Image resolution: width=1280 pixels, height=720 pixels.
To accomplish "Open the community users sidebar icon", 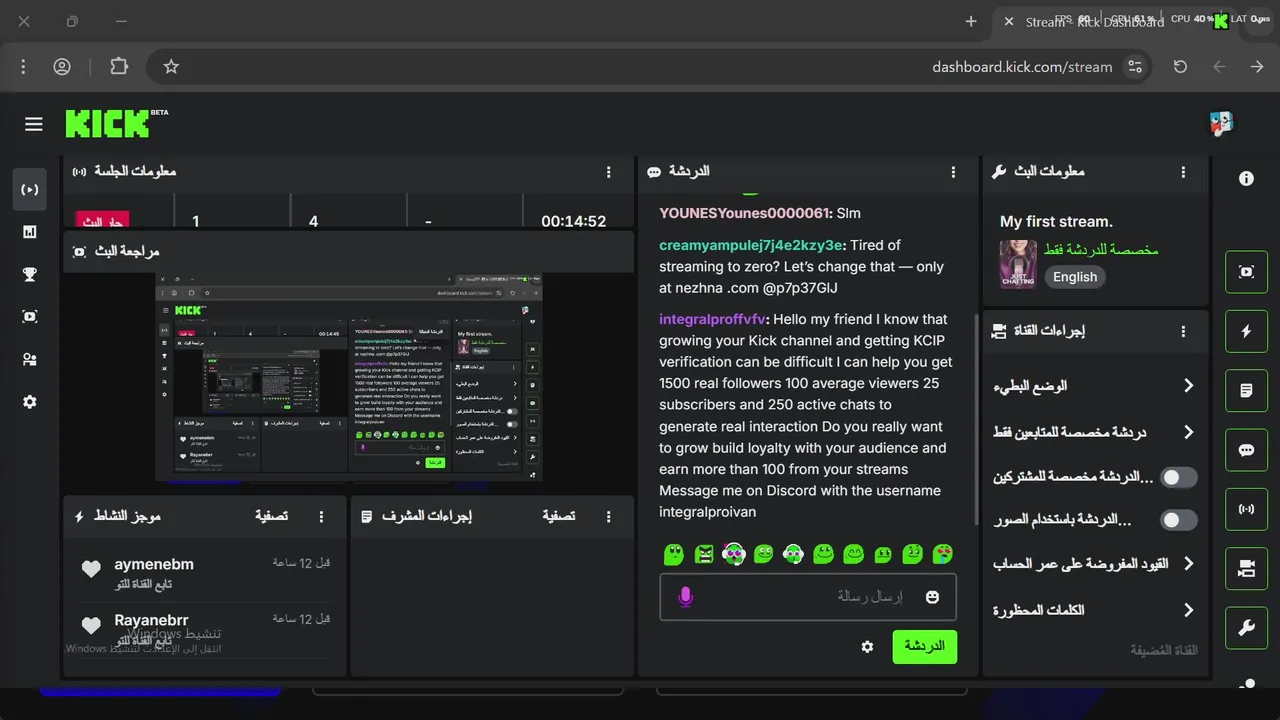I will coord(30,359).
